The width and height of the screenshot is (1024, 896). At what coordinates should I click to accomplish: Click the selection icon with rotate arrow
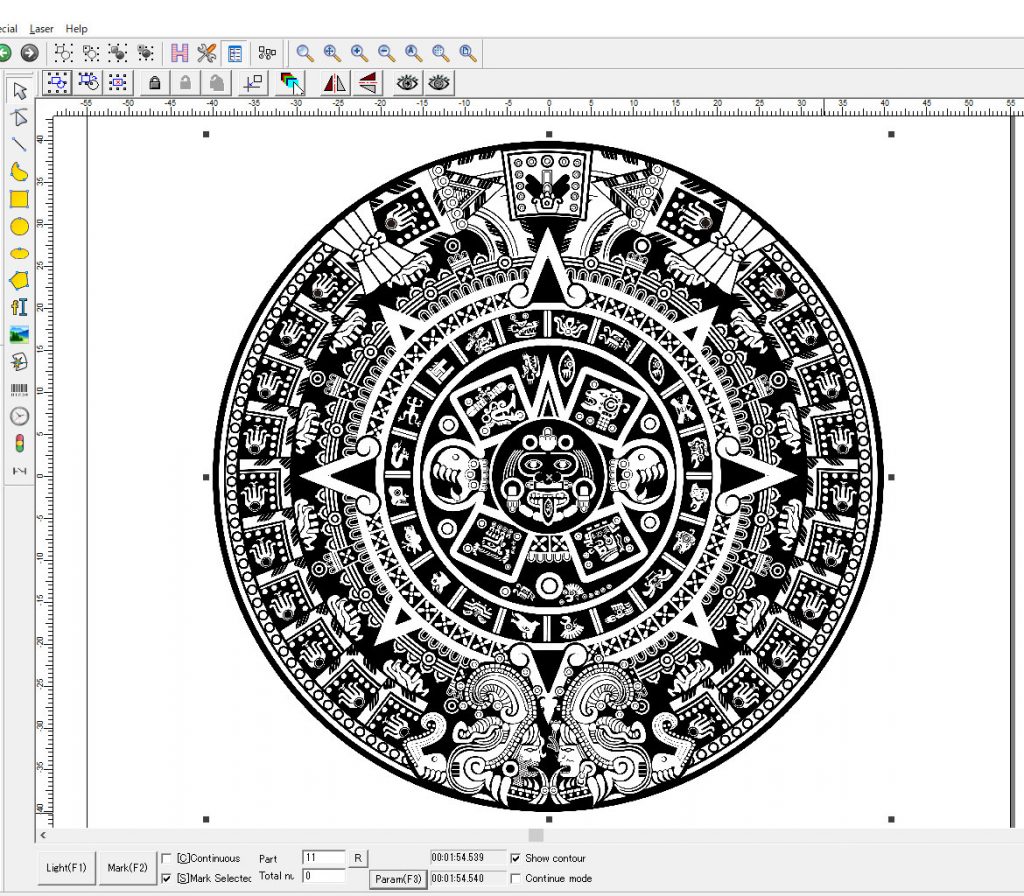tap(88, 83)
